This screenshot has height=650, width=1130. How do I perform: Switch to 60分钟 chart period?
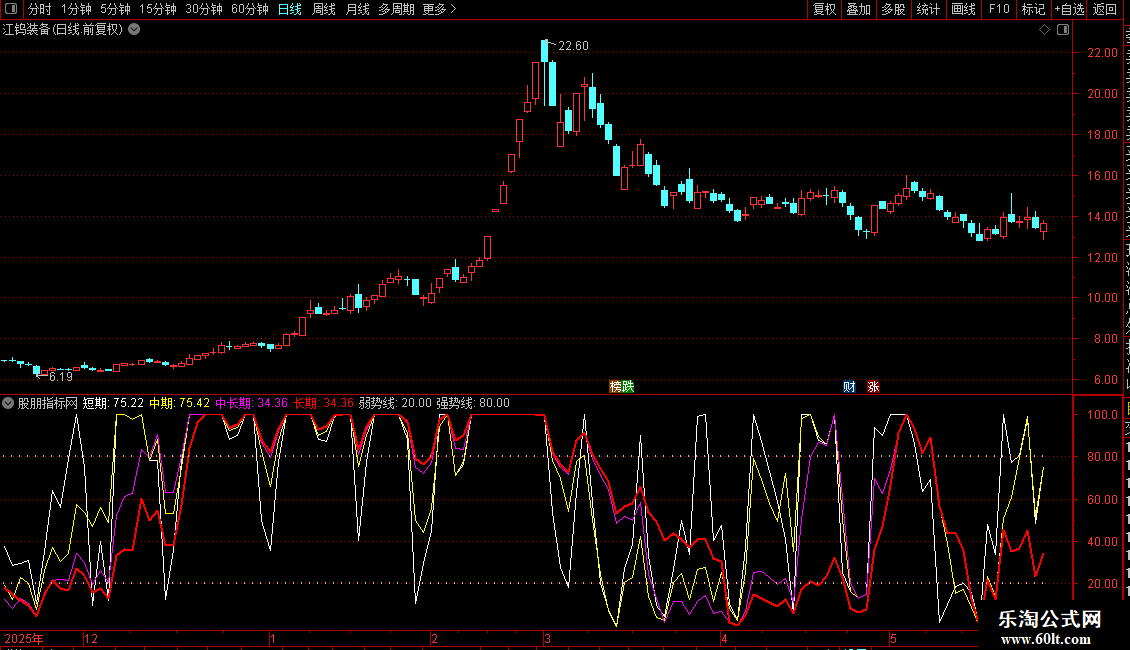coord(250,9)
